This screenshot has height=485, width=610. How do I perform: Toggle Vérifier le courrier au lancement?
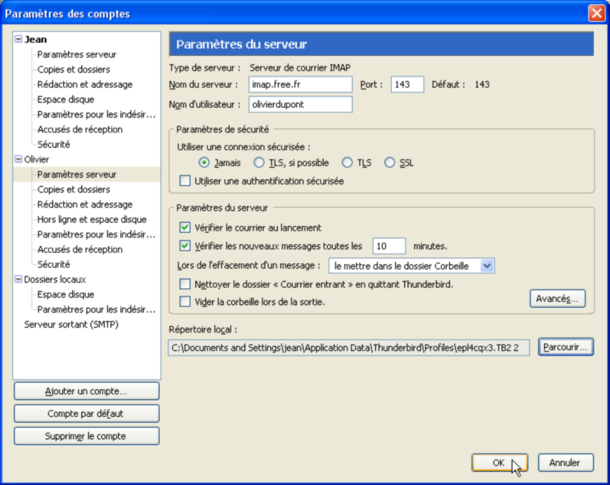pyautogui.click(x=185, y=228)
